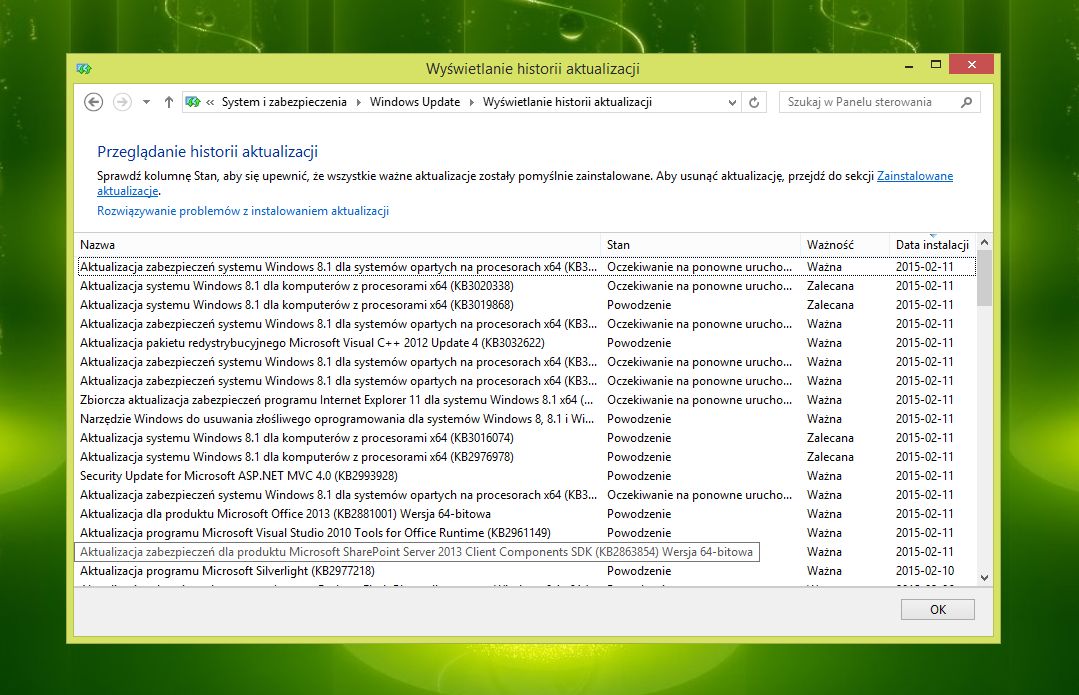Expand the address bar history dropdown
Screen dimensions: 1079x695
point(732,103)
